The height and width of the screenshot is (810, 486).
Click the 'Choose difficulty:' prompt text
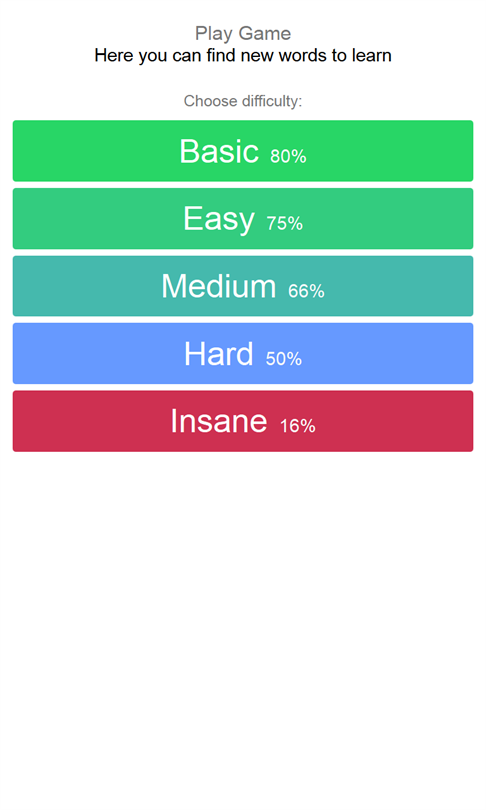243,101
